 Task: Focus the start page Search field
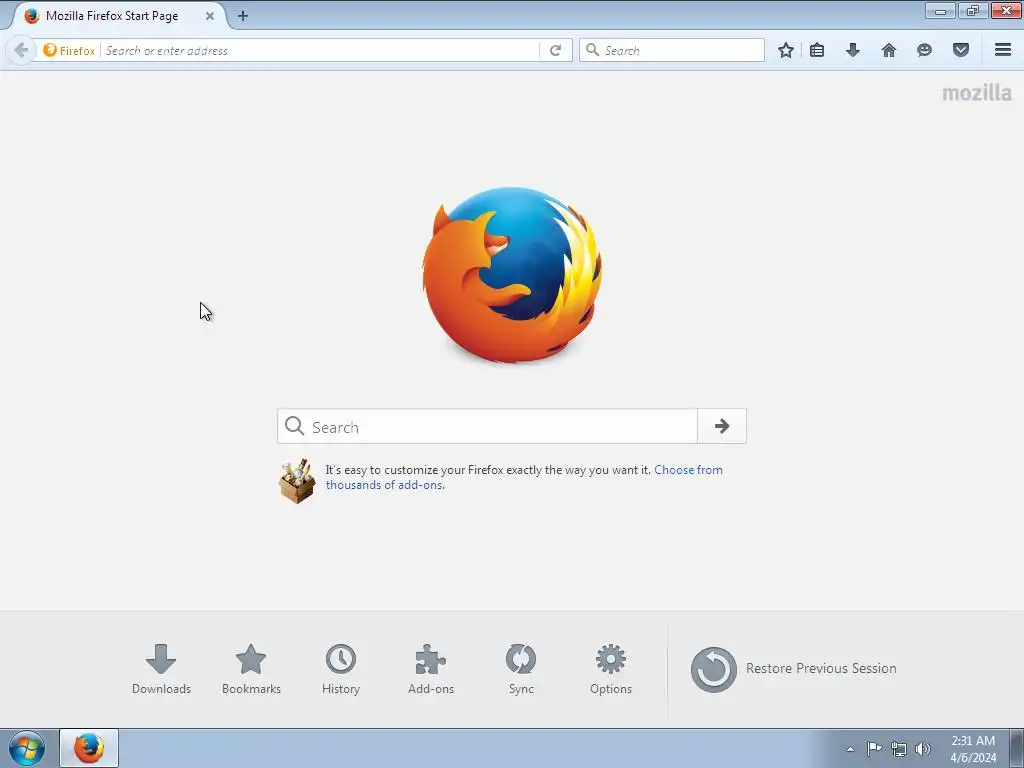(x=487, y=426)
